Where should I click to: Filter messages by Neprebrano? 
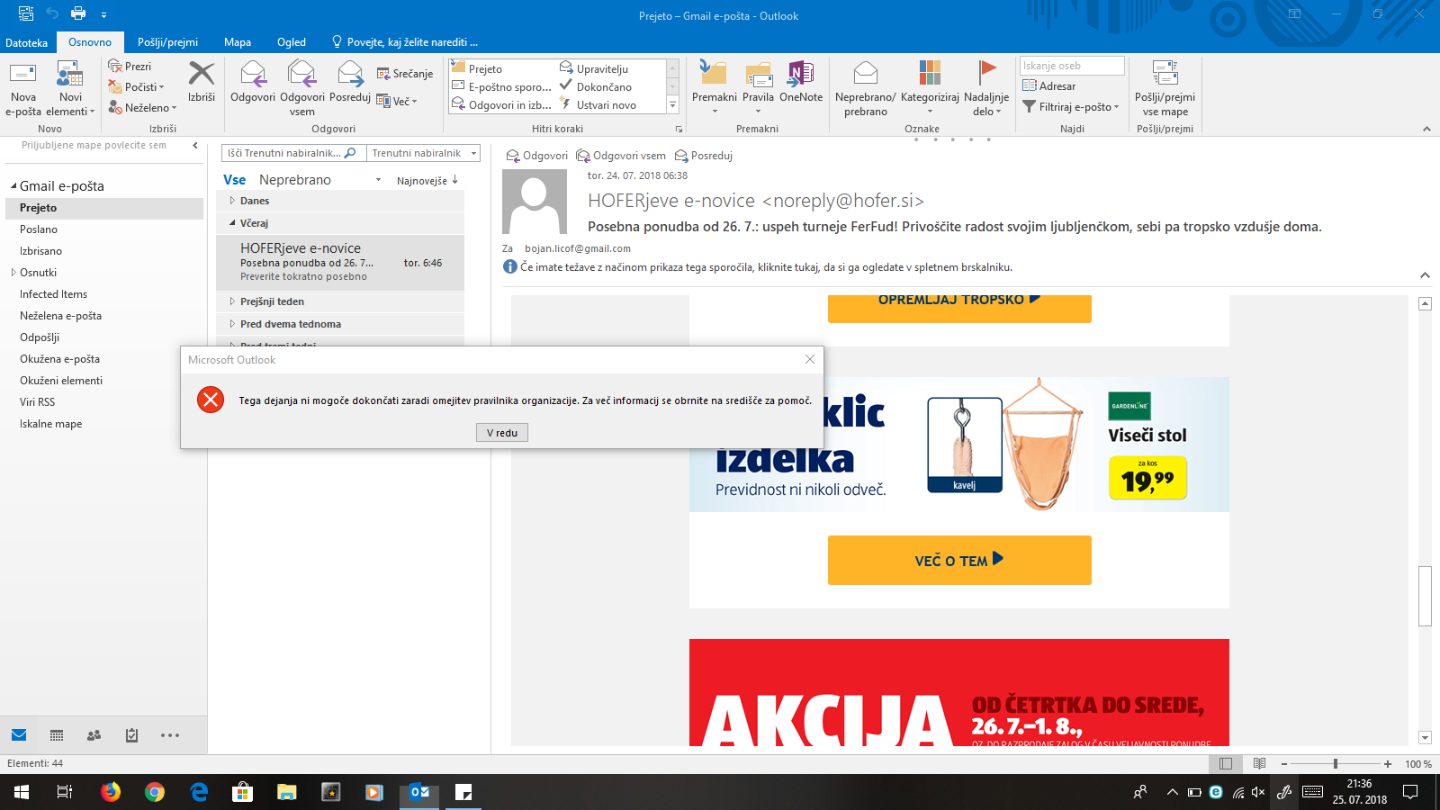point(295,180)
